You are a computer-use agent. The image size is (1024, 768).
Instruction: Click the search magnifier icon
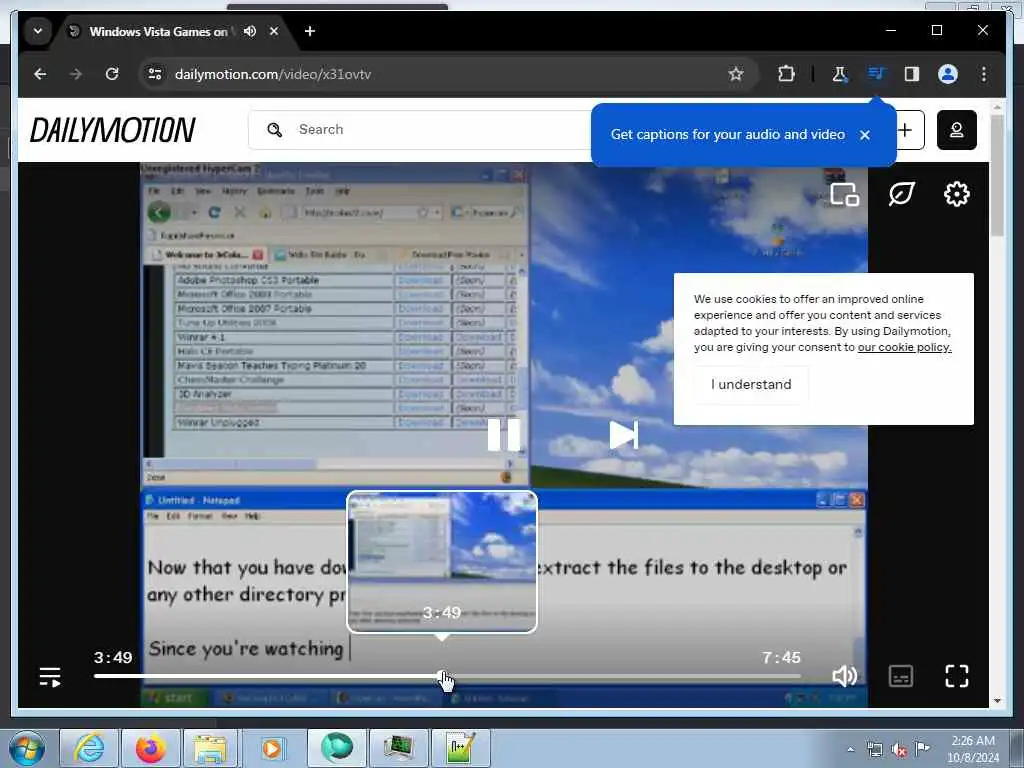(x=274, y=130)
